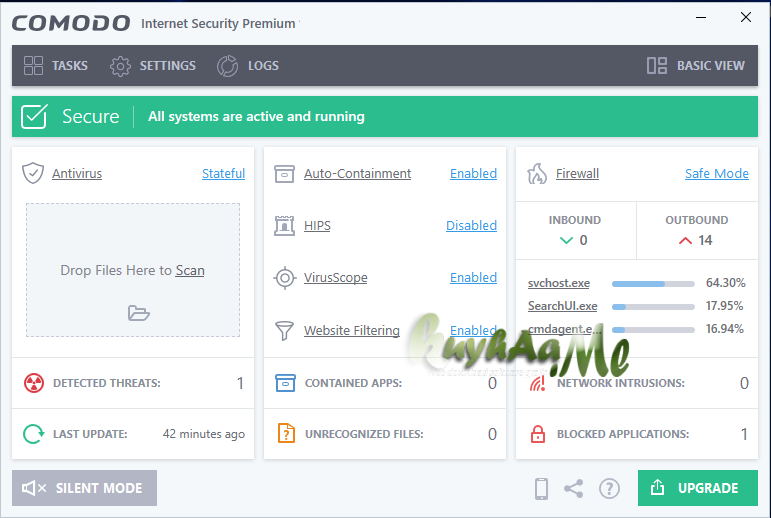Click the Secure checkmark status icon
771x518 pixels.
[34, 117]
